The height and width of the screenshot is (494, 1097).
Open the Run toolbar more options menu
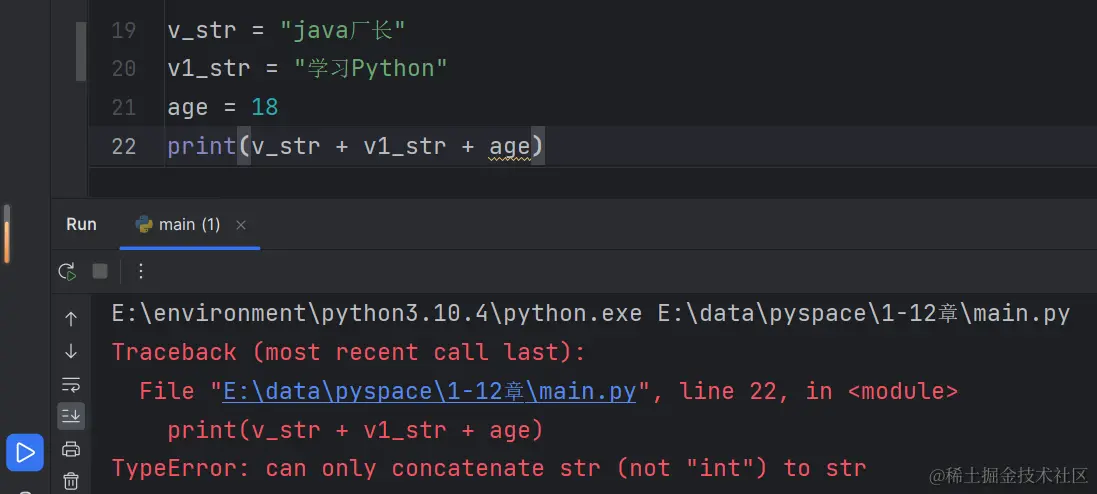click(x=141, y=271)
